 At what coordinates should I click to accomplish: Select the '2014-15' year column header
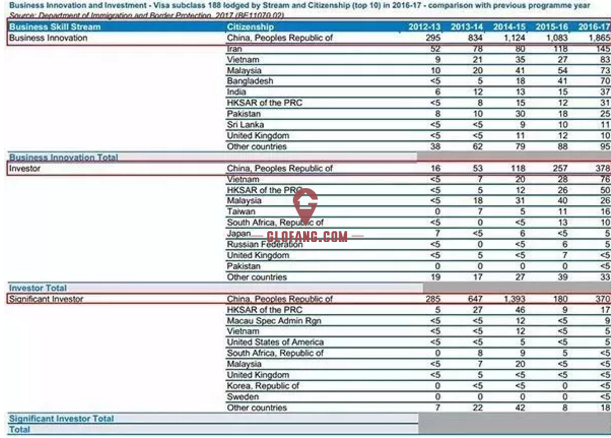click(509, 27)
